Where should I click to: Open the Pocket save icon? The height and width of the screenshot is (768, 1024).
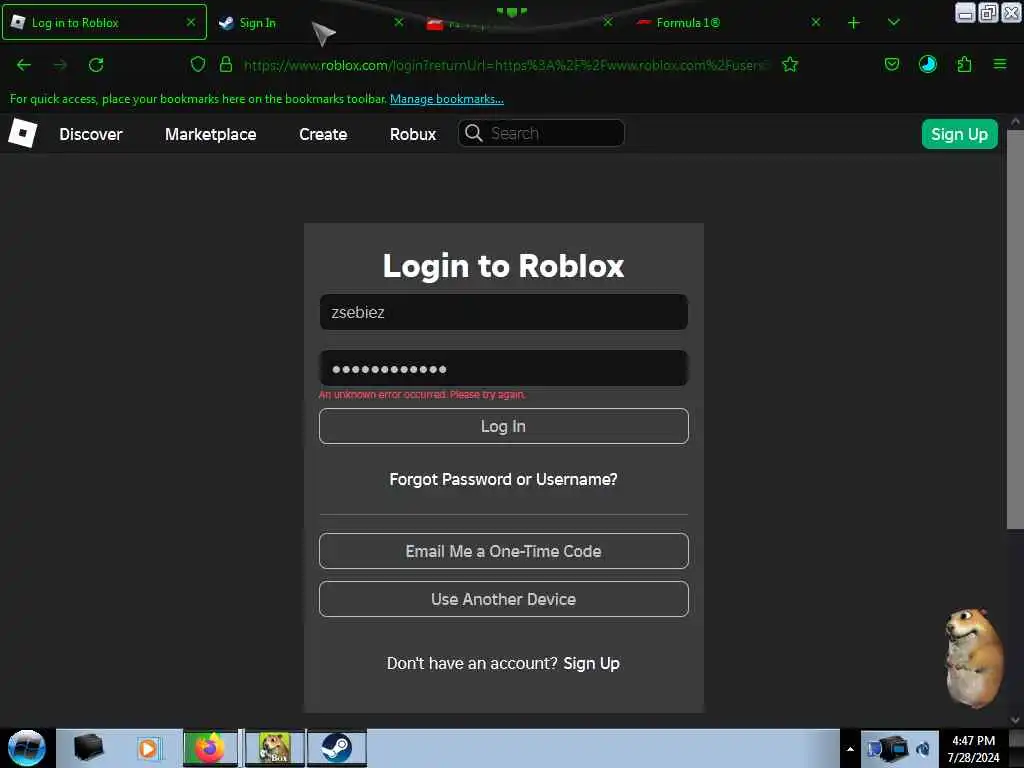(891, 64)
